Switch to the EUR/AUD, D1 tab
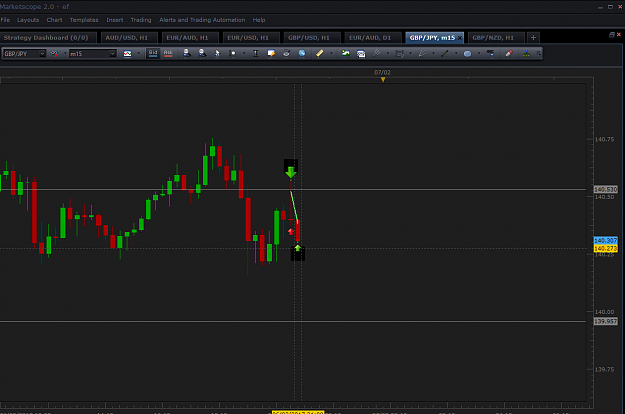The image size is (625, 414). coord(373,37)
